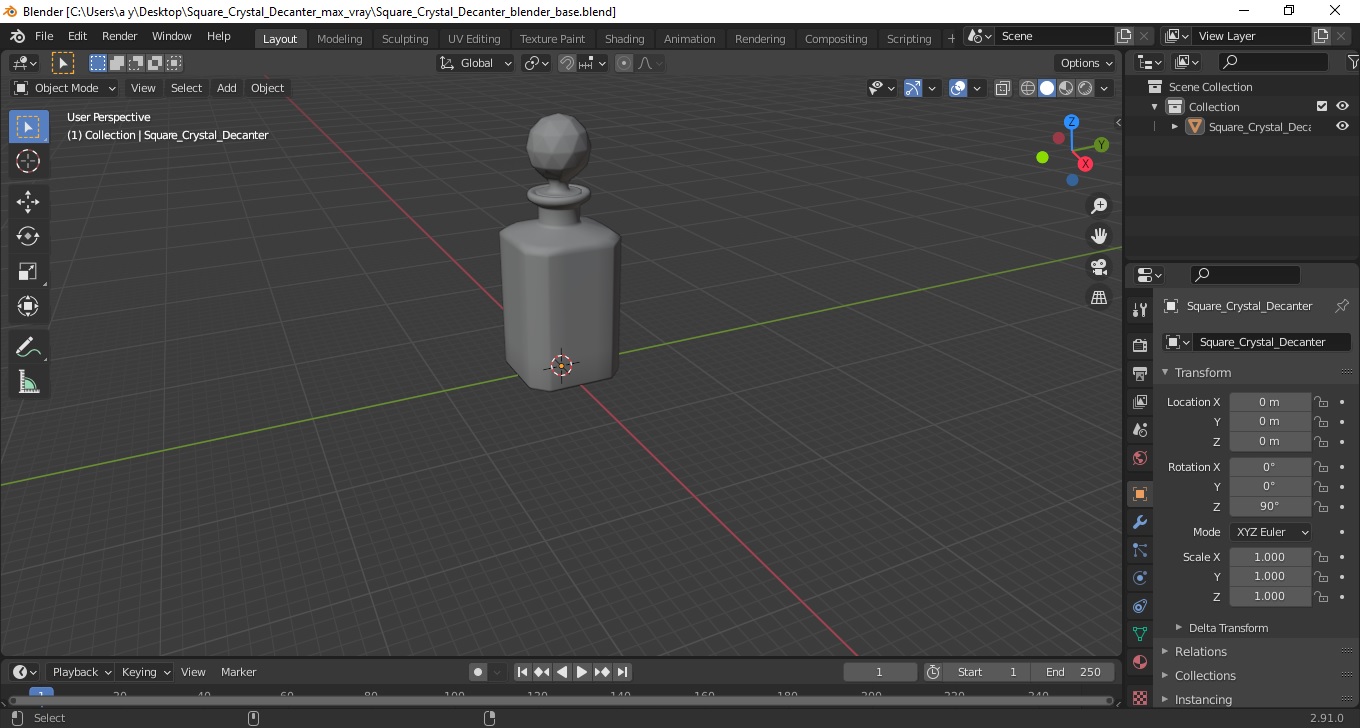Viewport: 1360px width, 728px height.
Task: Toggle X-ray mode button
Action: click(x=1003, y=88)
